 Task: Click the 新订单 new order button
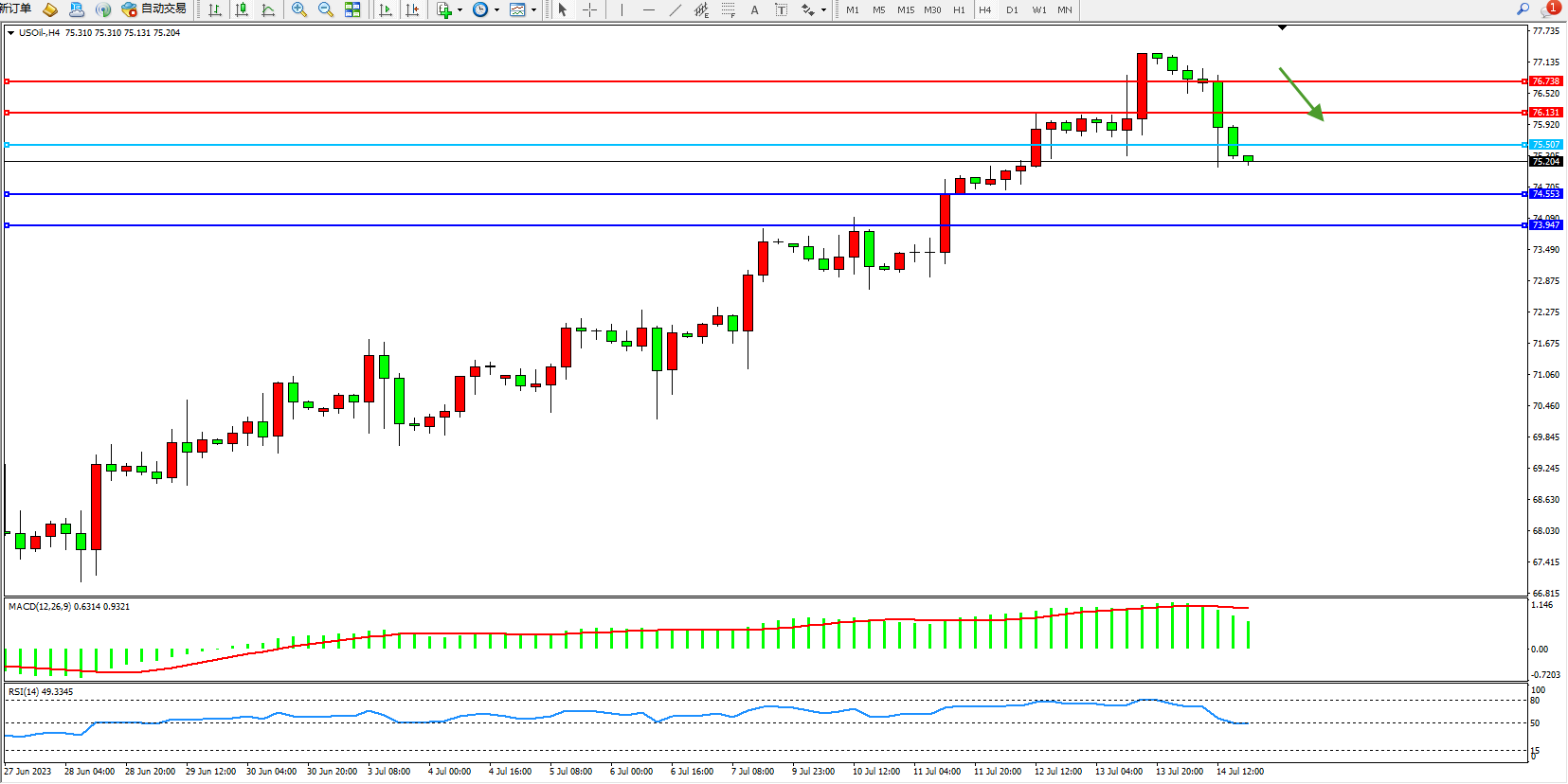click(x=15, y=9)
